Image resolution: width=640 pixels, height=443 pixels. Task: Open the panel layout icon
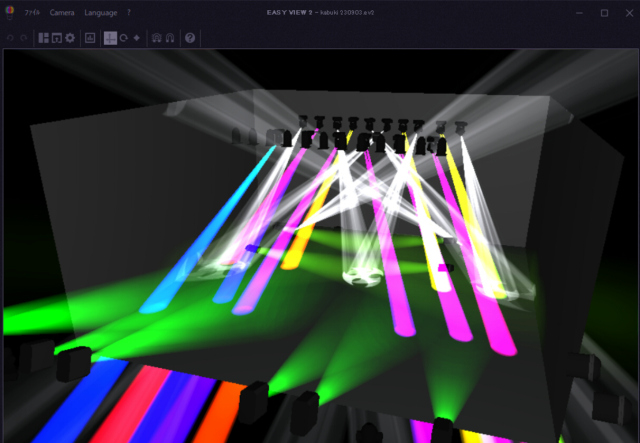tap(43, 38)
